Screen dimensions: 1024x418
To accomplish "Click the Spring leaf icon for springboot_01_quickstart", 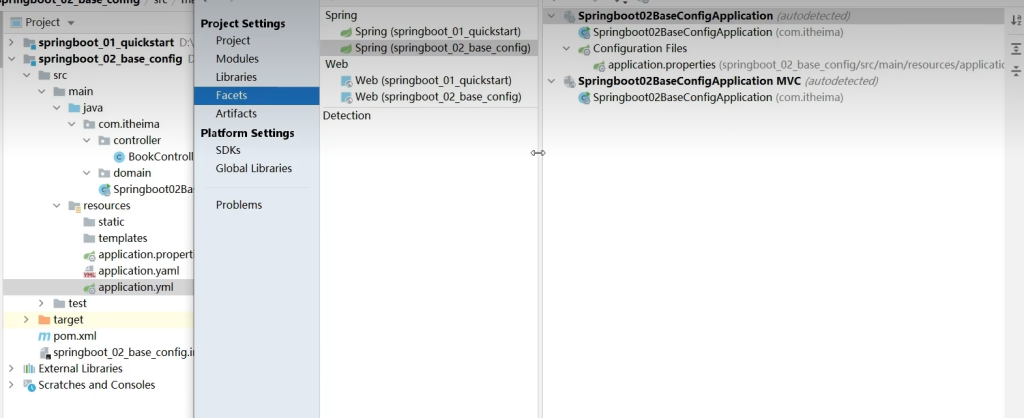I will (347, 32).
